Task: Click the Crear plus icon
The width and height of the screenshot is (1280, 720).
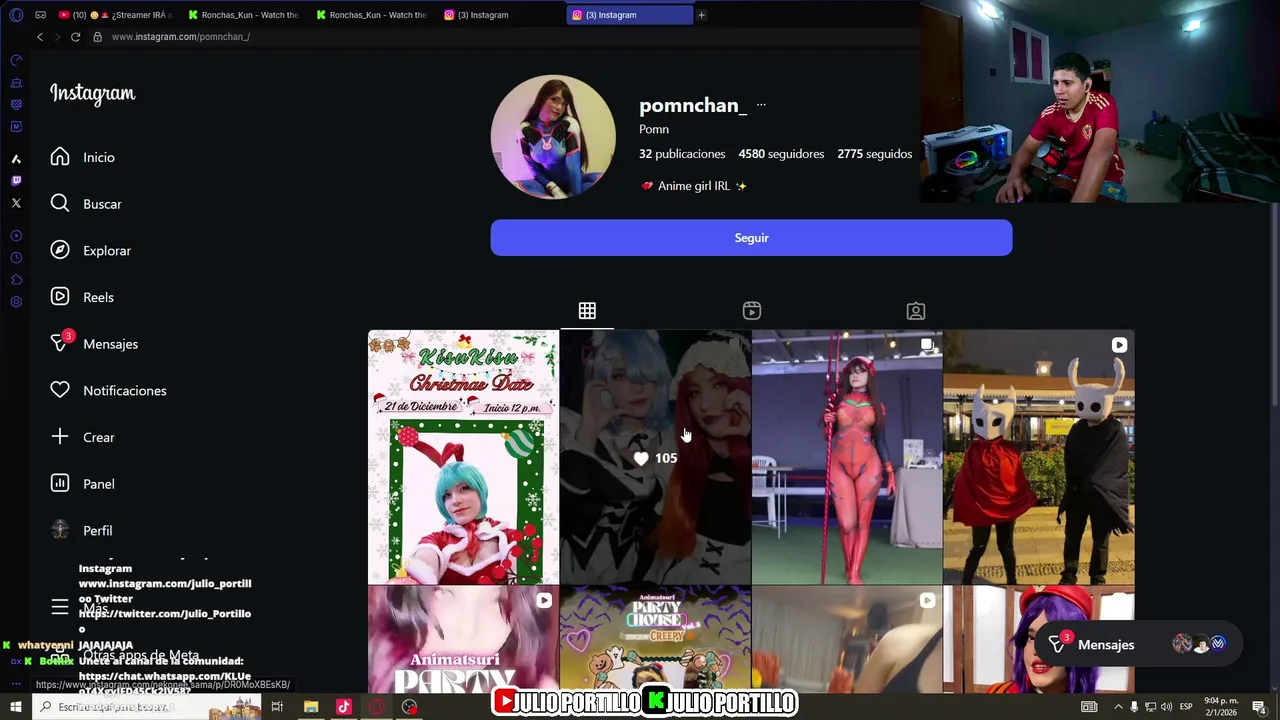Action: [x=60, y=437]
